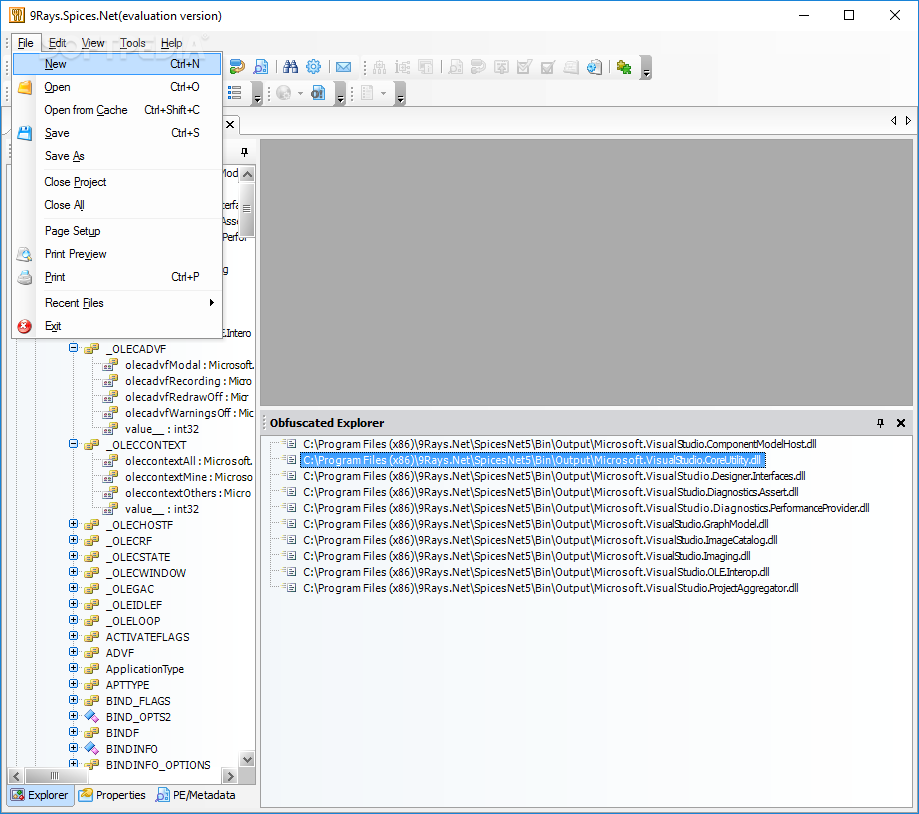Click the BINDINFO struct icon

(91, 748)
